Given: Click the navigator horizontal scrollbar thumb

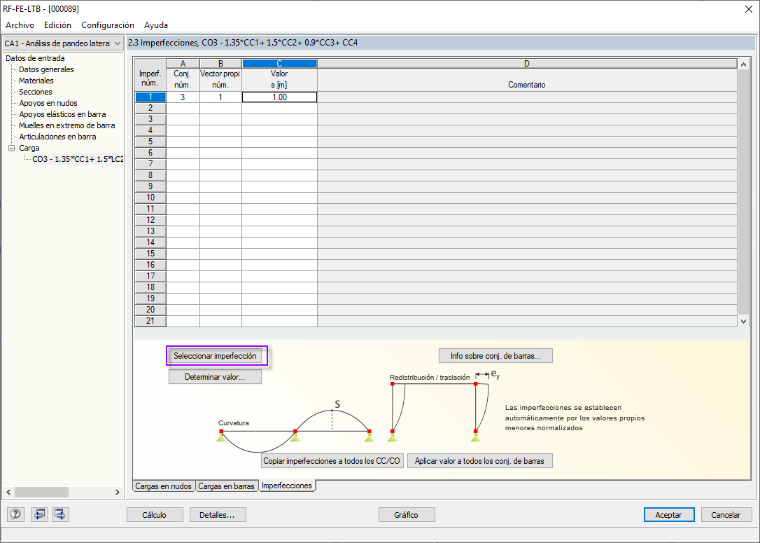Looking at the screenshot, I should 41,492.
